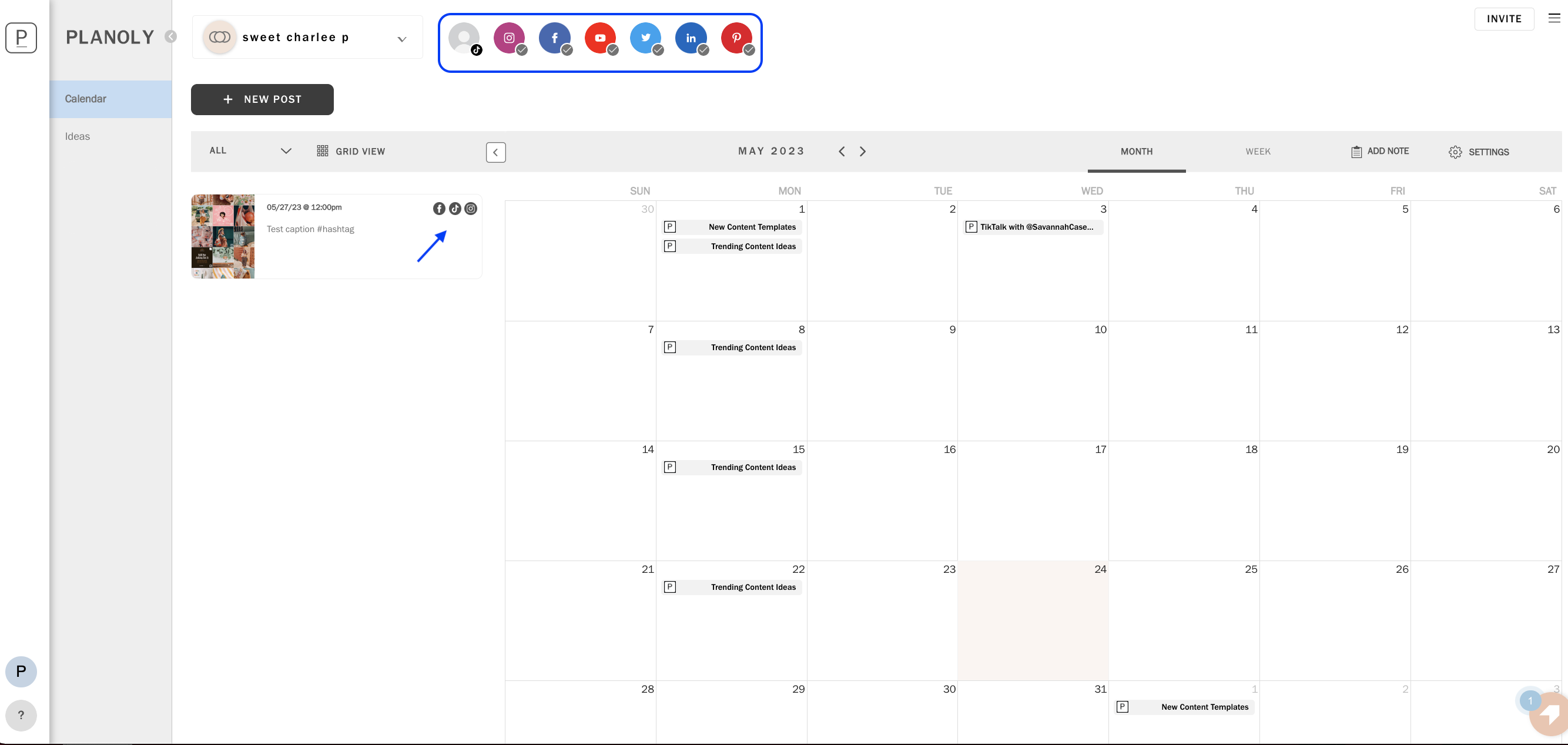Viewport: 1568px width, 745px height.
Task: Open the Ideas sidebar item
Action: point(110,136)
